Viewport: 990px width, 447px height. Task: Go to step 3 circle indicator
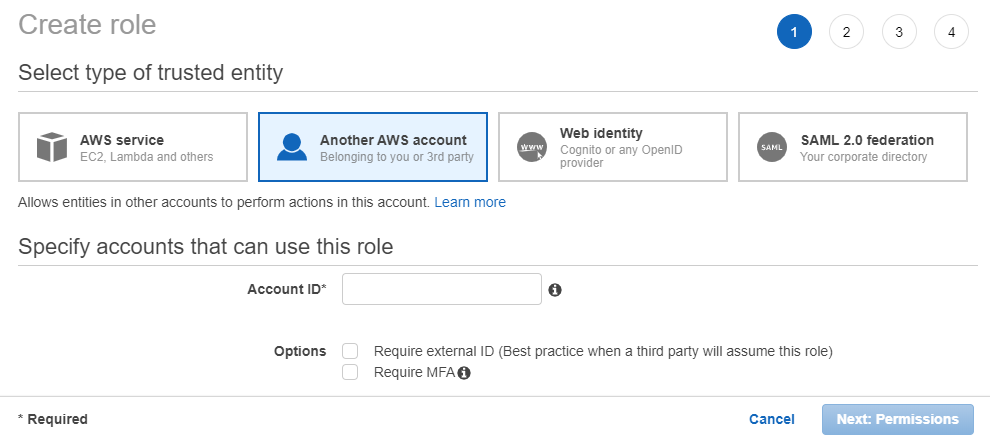point(899,32)
